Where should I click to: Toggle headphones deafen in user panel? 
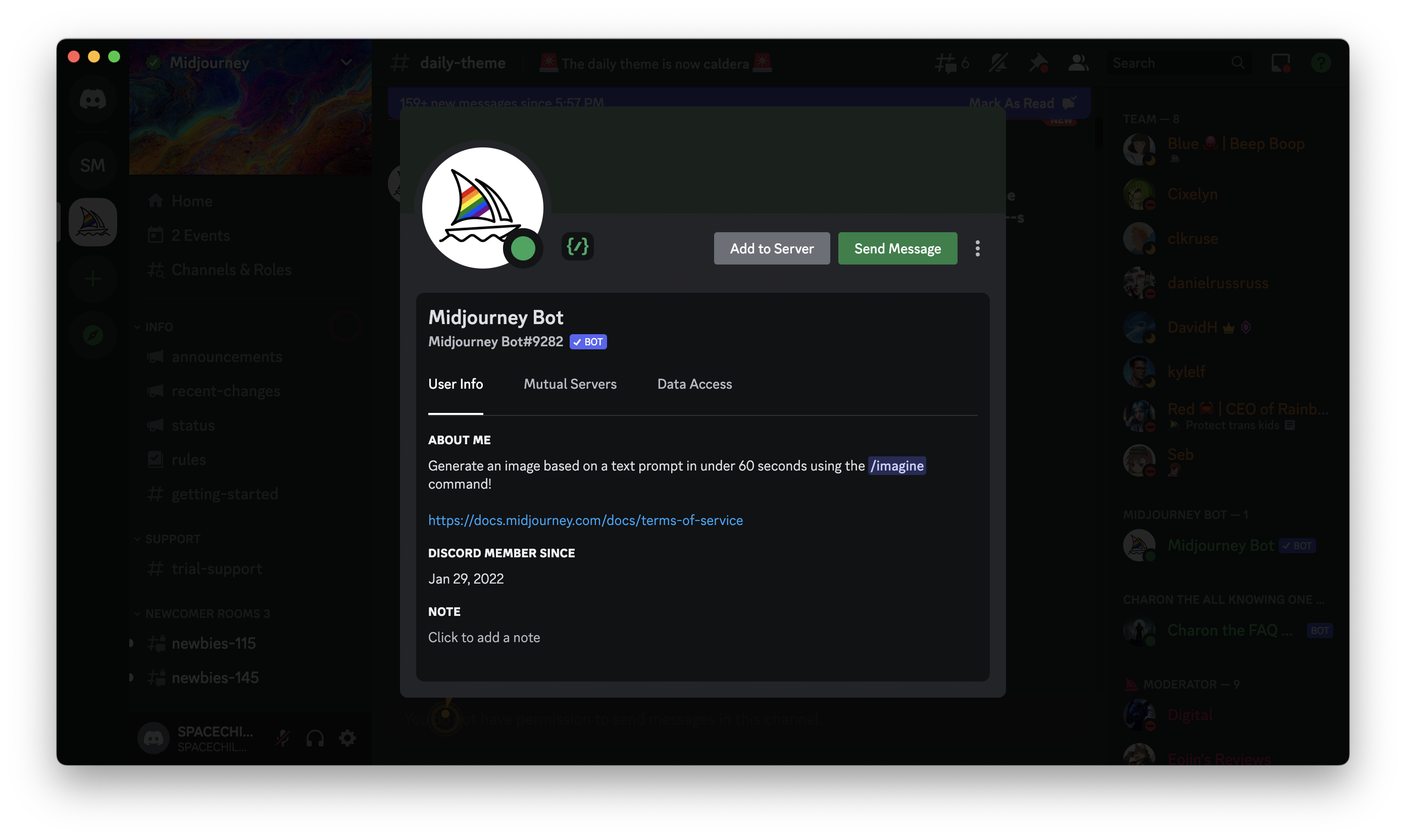(x=315, y=738)
